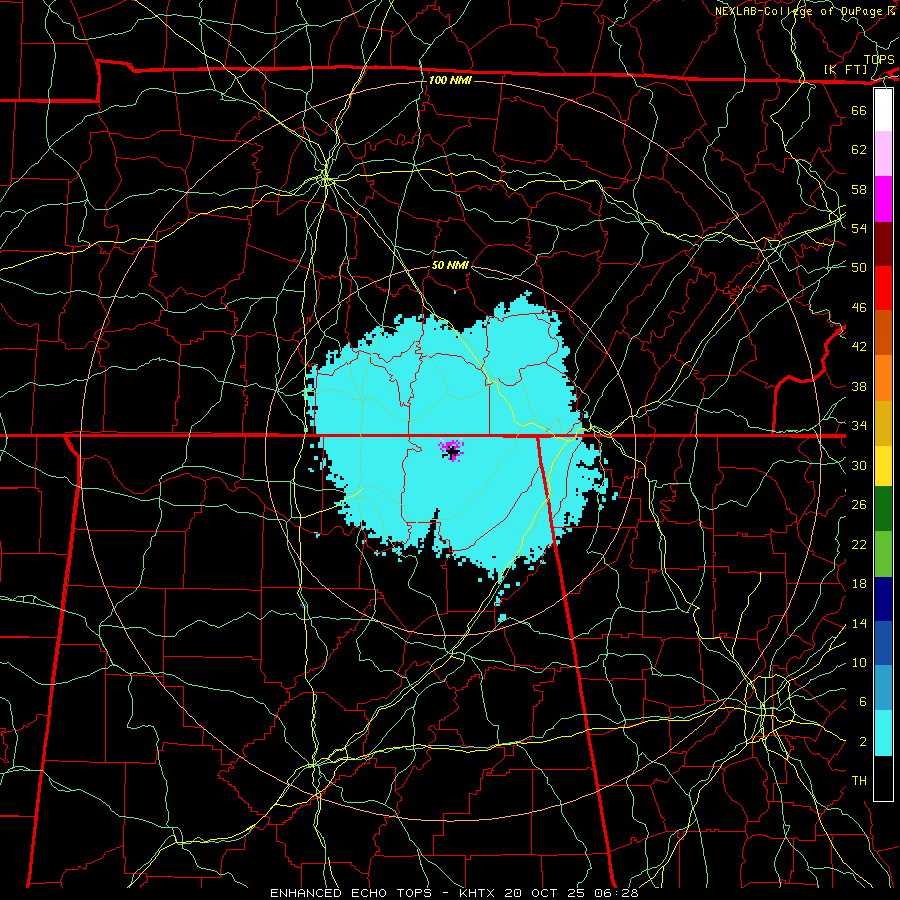Click the dark green legend swatch
Image resolution: width=900 pixels, height=900 pixels.
[883, 509]
